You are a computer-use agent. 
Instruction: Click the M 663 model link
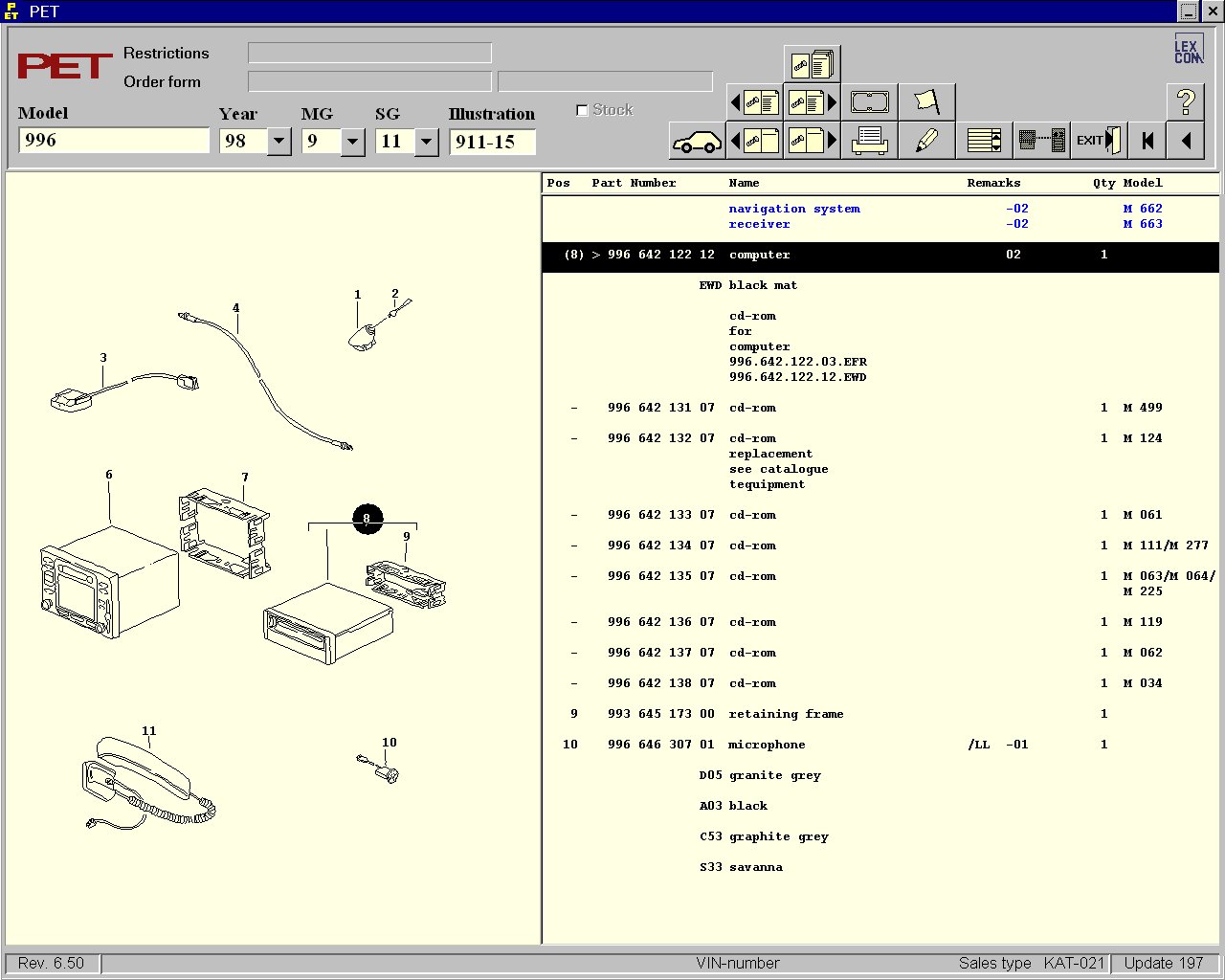(x=1143, y=224)
